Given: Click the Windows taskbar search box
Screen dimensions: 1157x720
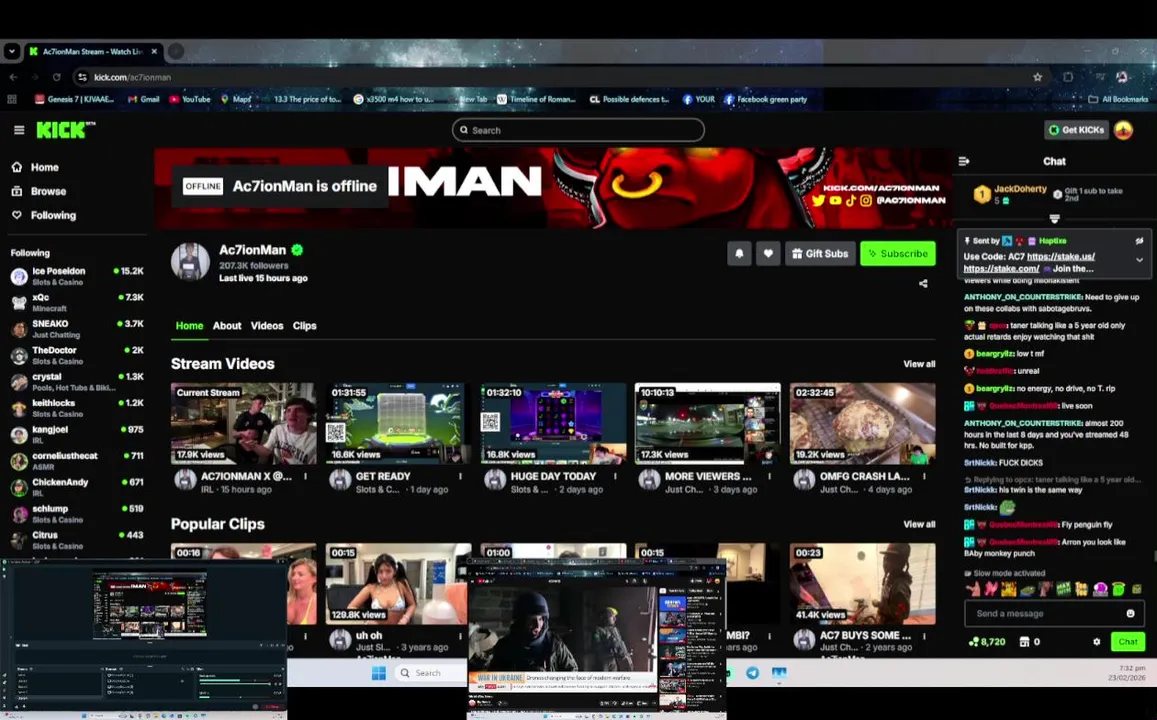Looking at the screenshot, I should [430, 673].
